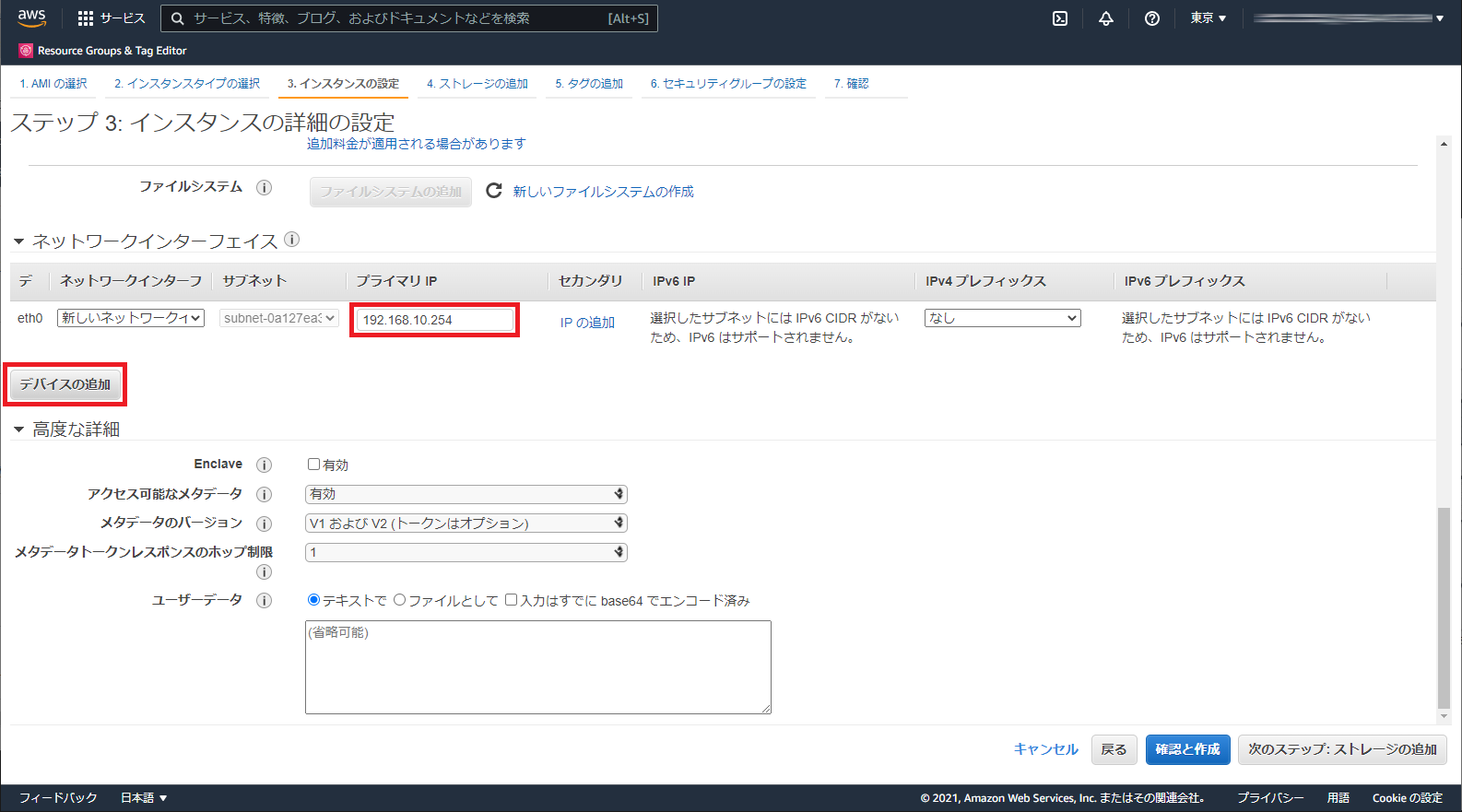Open the AWS CloudShell icon
1462x812 pixels.
(1060, 18)
